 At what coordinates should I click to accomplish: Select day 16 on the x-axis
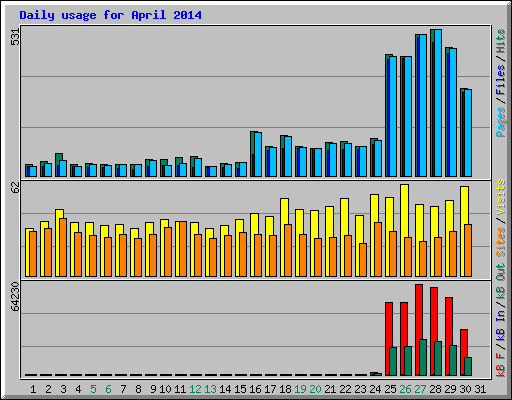pos(255,389)
